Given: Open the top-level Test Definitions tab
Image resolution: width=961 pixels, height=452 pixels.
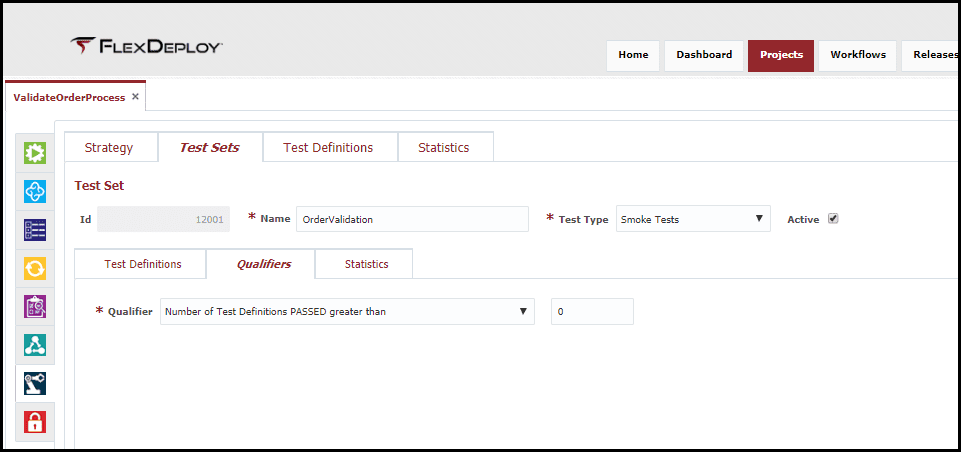Looking at the screenshot, I should click(328, 147).
